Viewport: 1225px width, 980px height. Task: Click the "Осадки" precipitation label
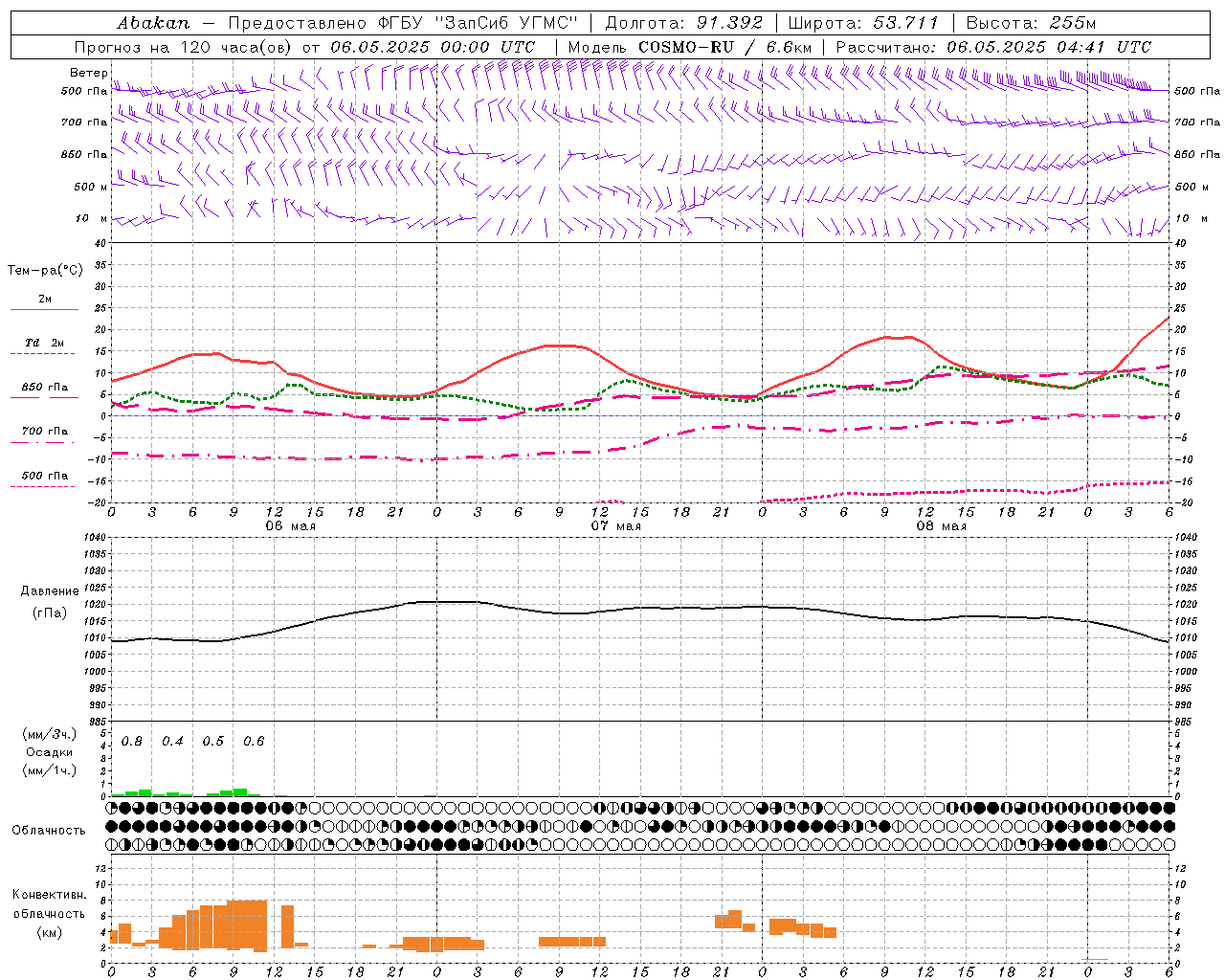point(49,752)
